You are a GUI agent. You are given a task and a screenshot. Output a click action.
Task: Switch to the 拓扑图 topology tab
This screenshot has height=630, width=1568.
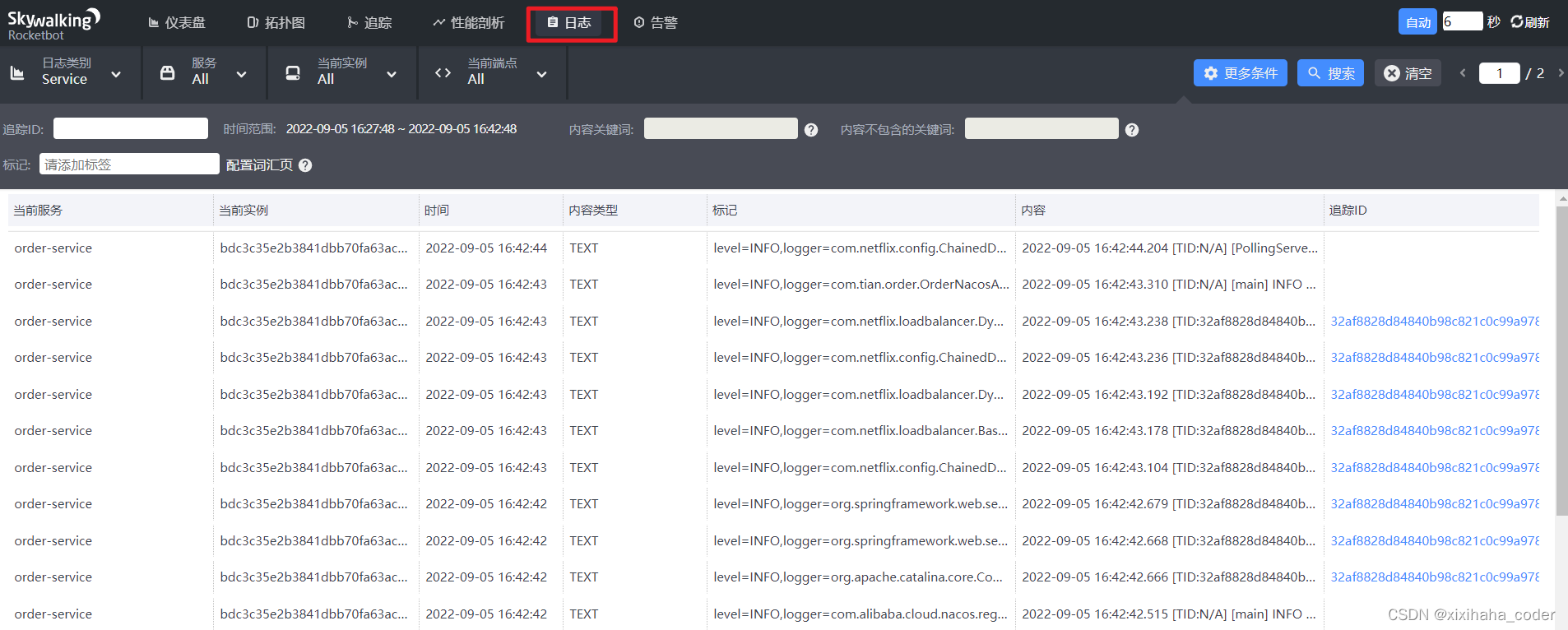[276, 22]
